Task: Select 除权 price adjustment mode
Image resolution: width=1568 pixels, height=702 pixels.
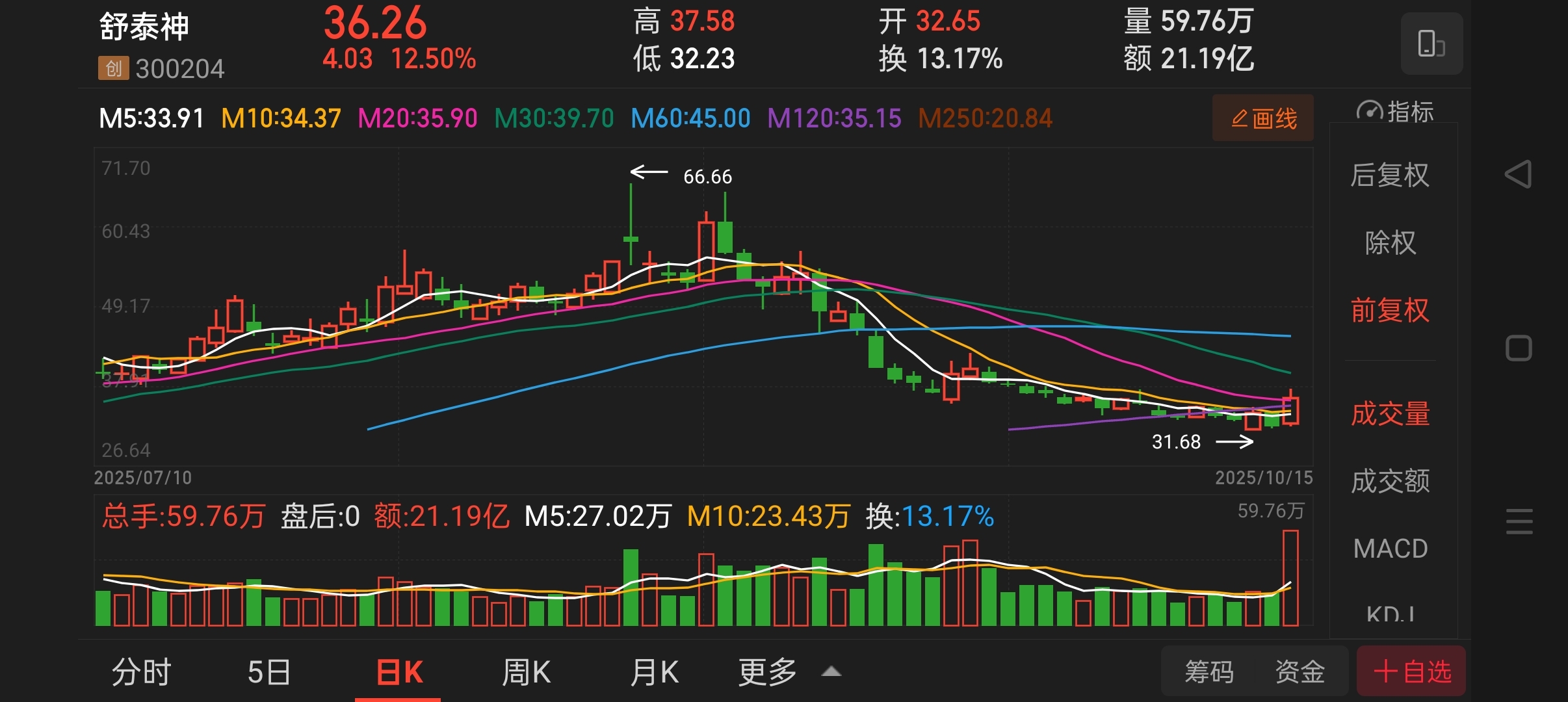Action: (1390, 243)
